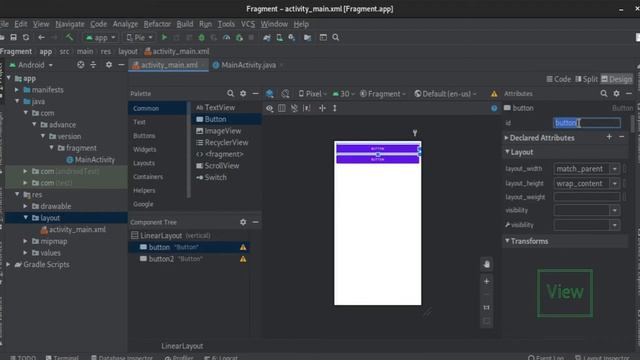This screenshot has height=360, width=640.
Task: Open Default (en-us) locale dropdown
Action: pos(445,94)
